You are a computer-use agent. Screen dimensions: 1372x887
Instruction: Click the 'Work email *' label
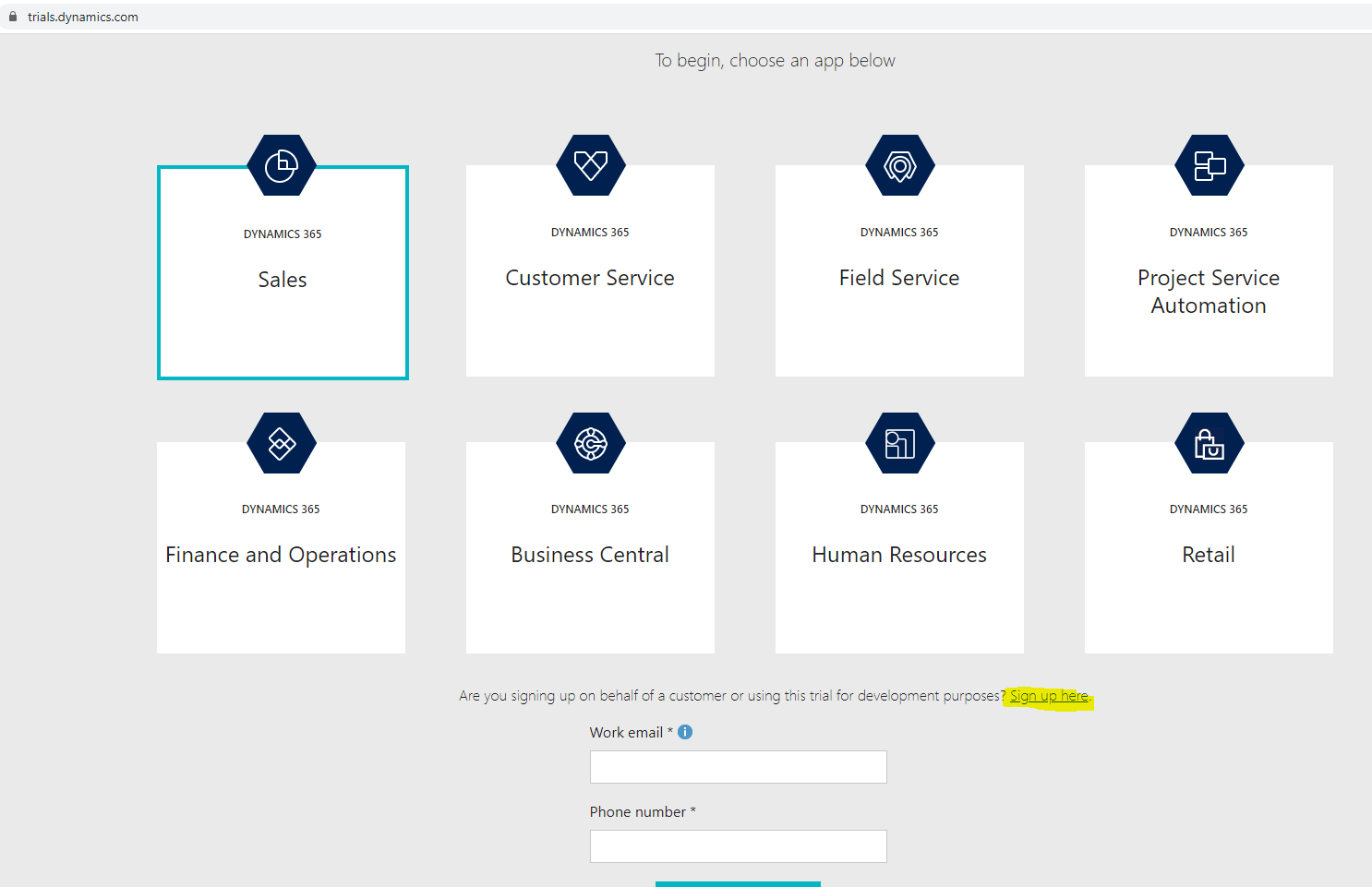[632, 732]
